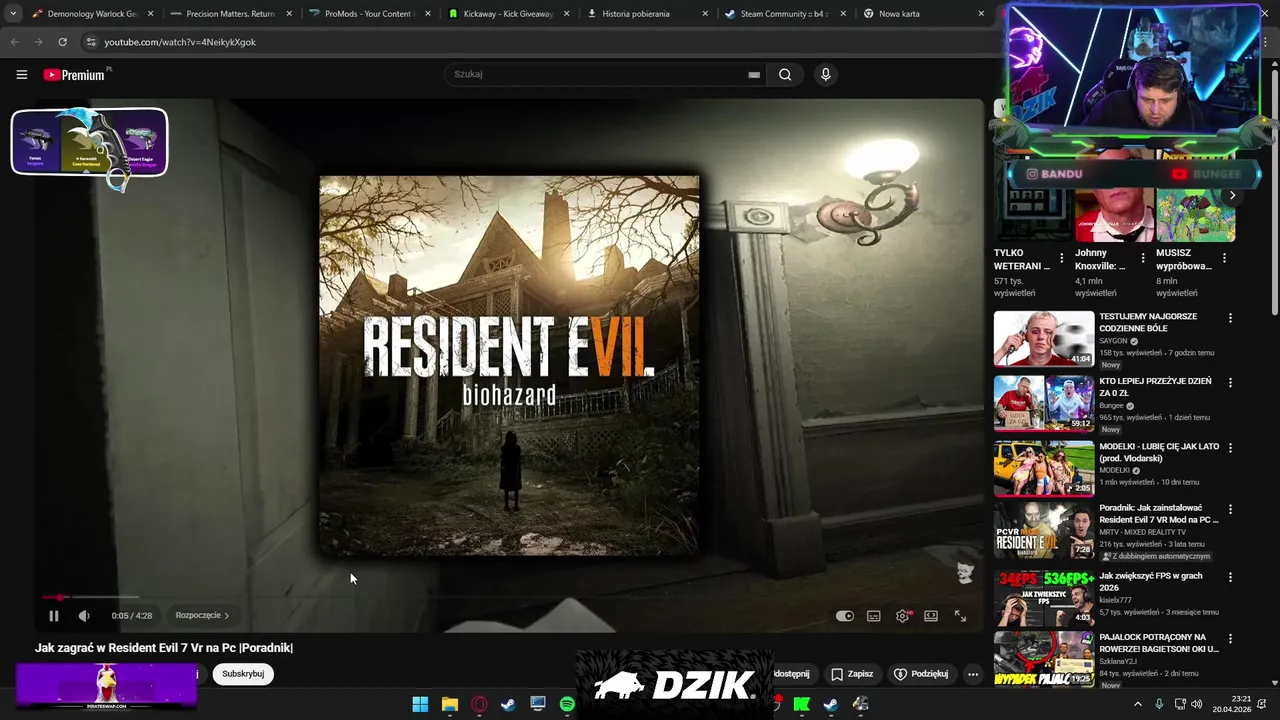Open the Rozpoczęcie chapter selector
The image size is (1280, 720).
pyautogui.click(x=202, y=616)
